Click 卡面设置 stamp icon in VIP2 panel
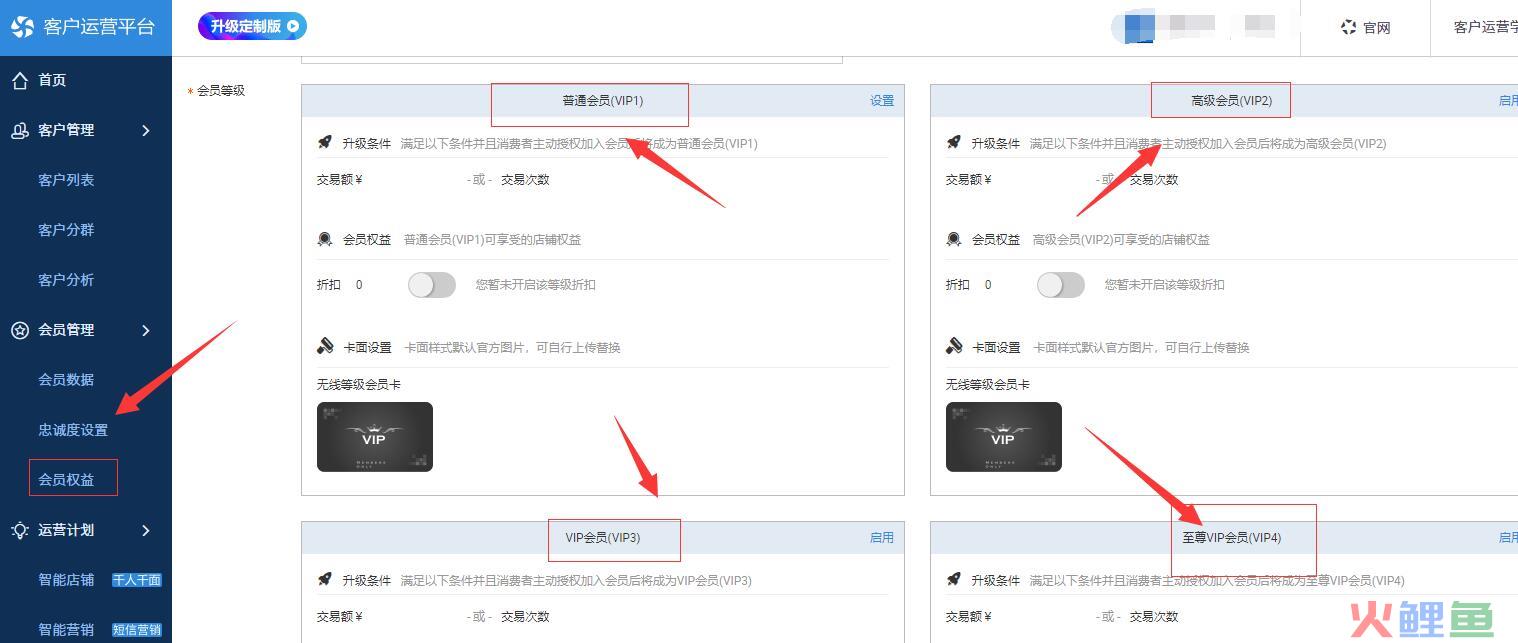The image size is (1518, 643). point(954,347)
